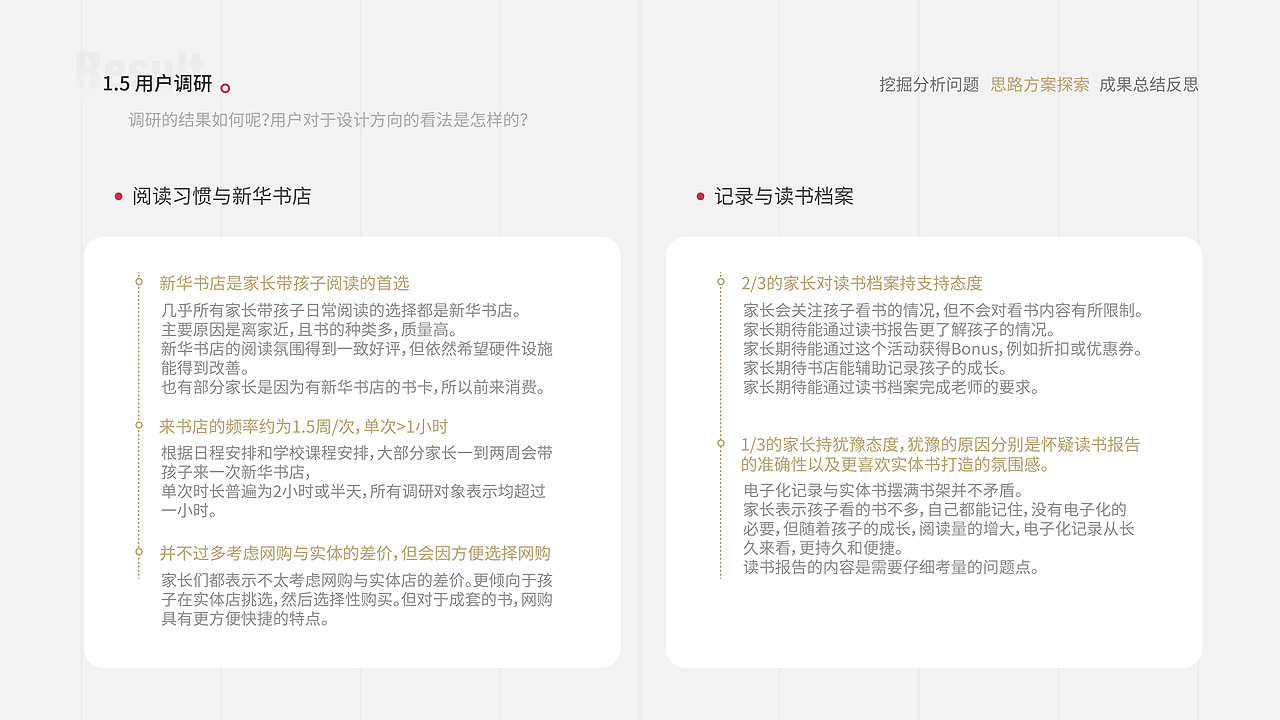Image resolution: width=1280 pixels, height=720 pixels.
Task: Click timeline dot beside 来书店的频率约为1.5周/次
Action: tap(139, 426)
